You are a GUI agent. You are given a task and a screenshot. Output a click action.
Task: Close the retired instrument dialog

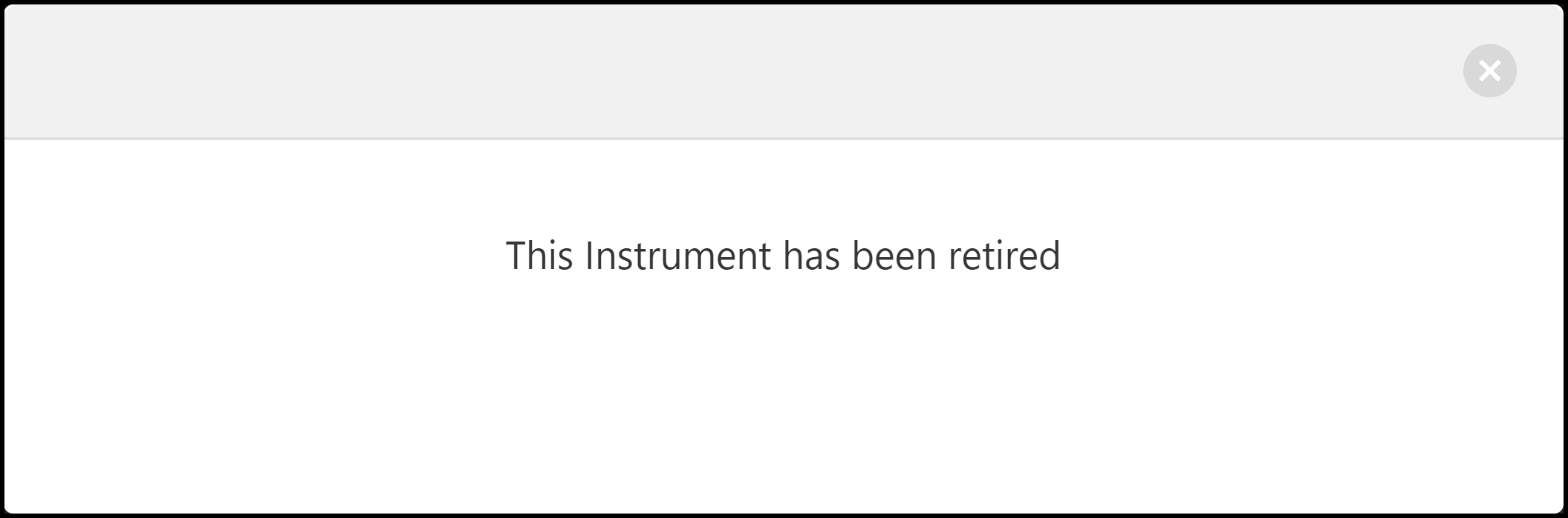1489,71
